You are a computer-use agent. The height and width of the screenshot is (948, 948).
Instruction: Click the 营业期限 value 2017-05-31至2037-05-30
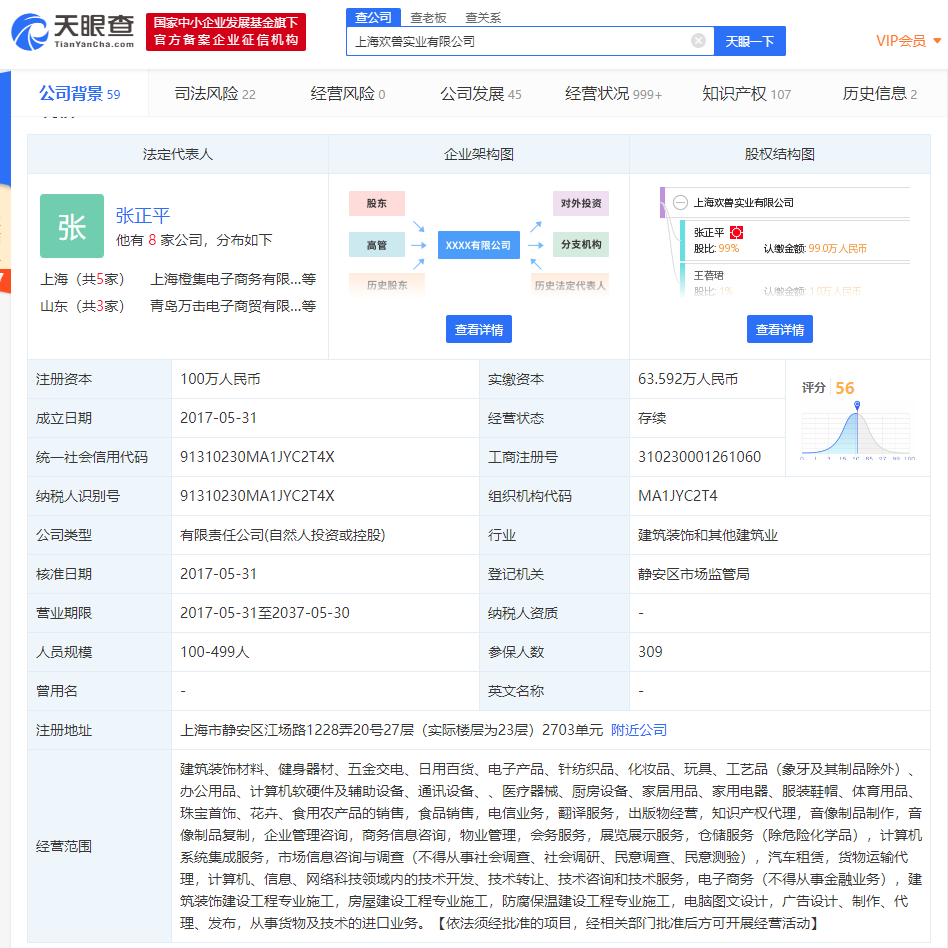(x=265, y=612)
